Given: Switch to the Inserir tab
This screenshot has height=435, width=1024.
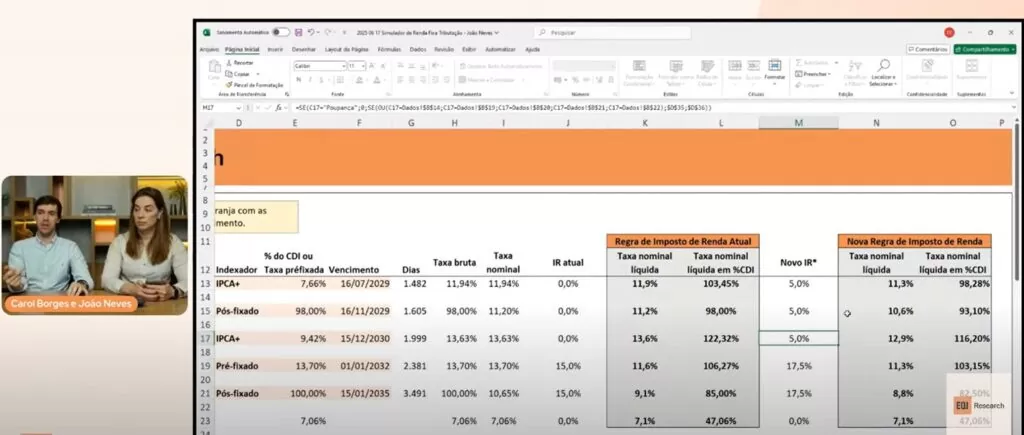Looking at the screenshot, I should 276,50.
